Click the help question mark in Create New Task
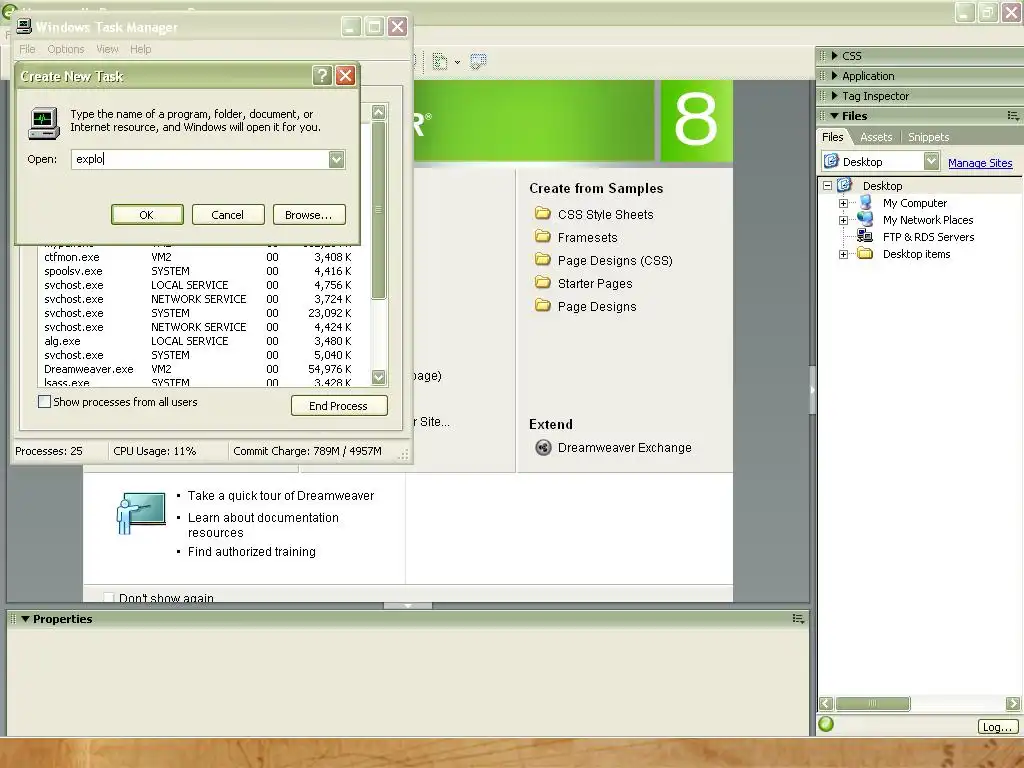Viewport: 1024px width, 768px height. 322,76
